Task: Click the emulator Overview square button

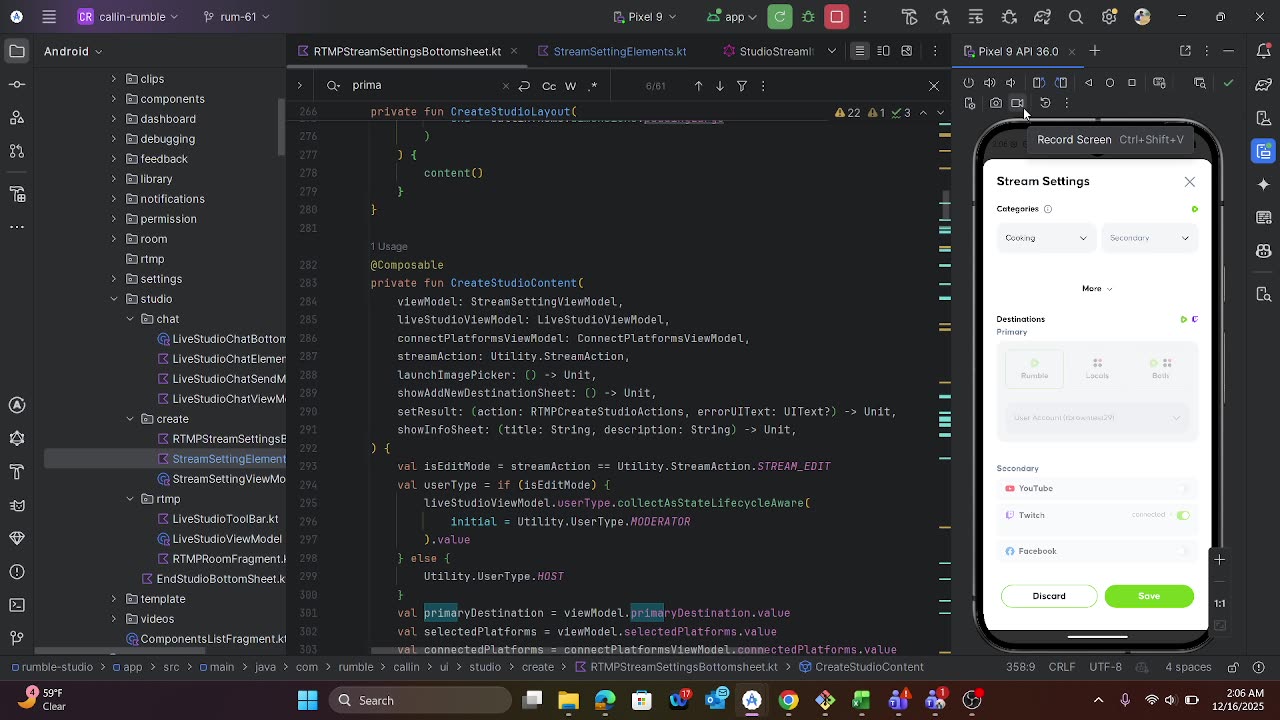Action: (x=1132, y=83)
